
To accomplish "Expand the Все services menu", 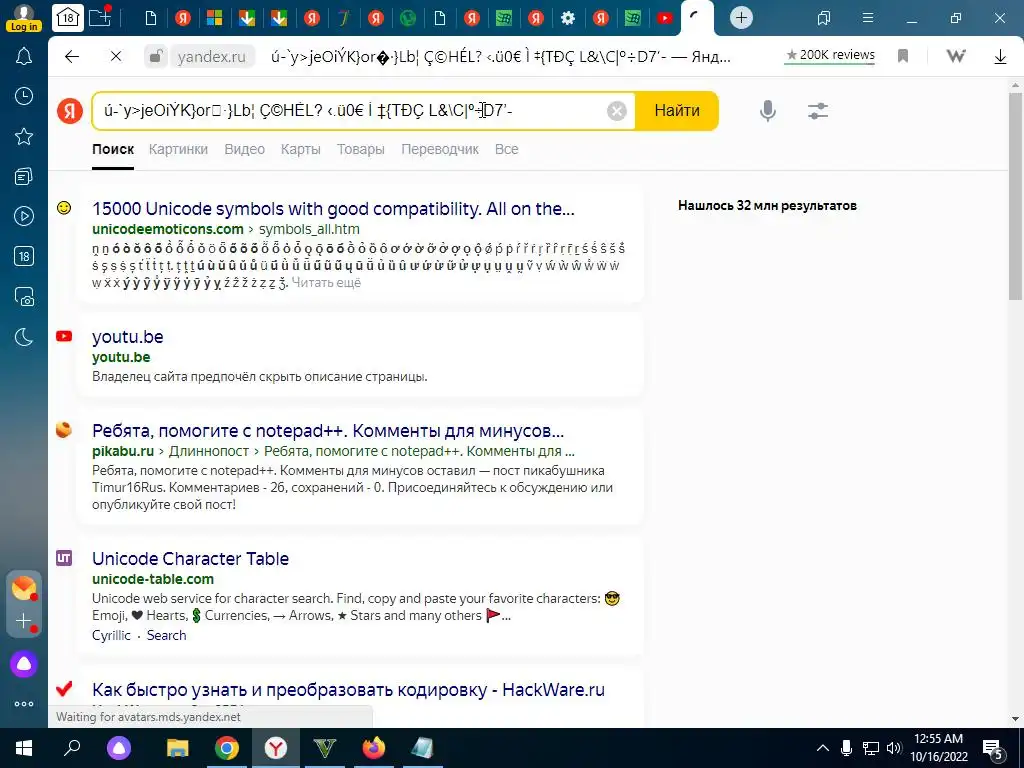I will click(x=506, y=150).
